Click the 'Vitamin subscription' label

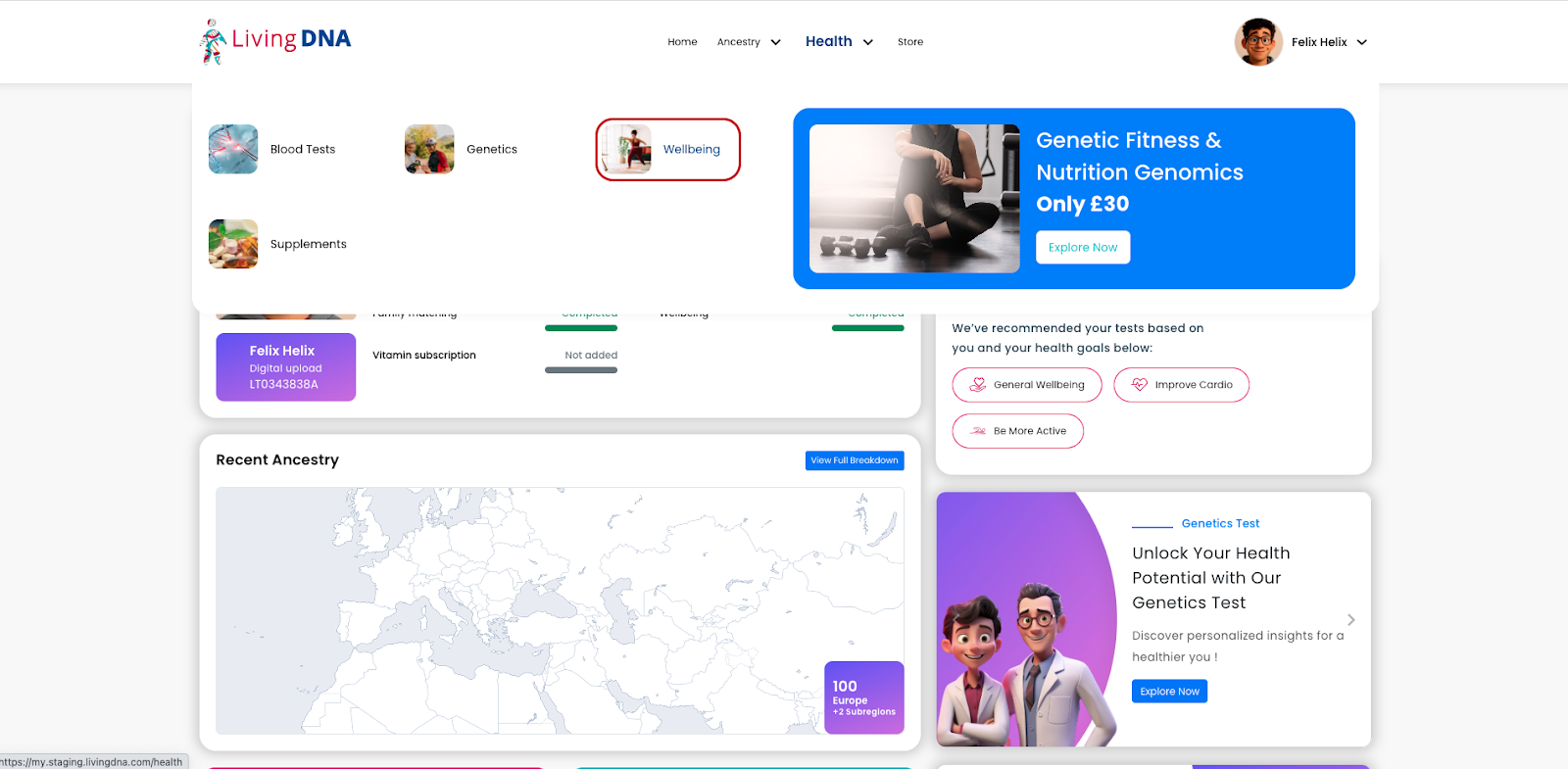tap(424, 356)
